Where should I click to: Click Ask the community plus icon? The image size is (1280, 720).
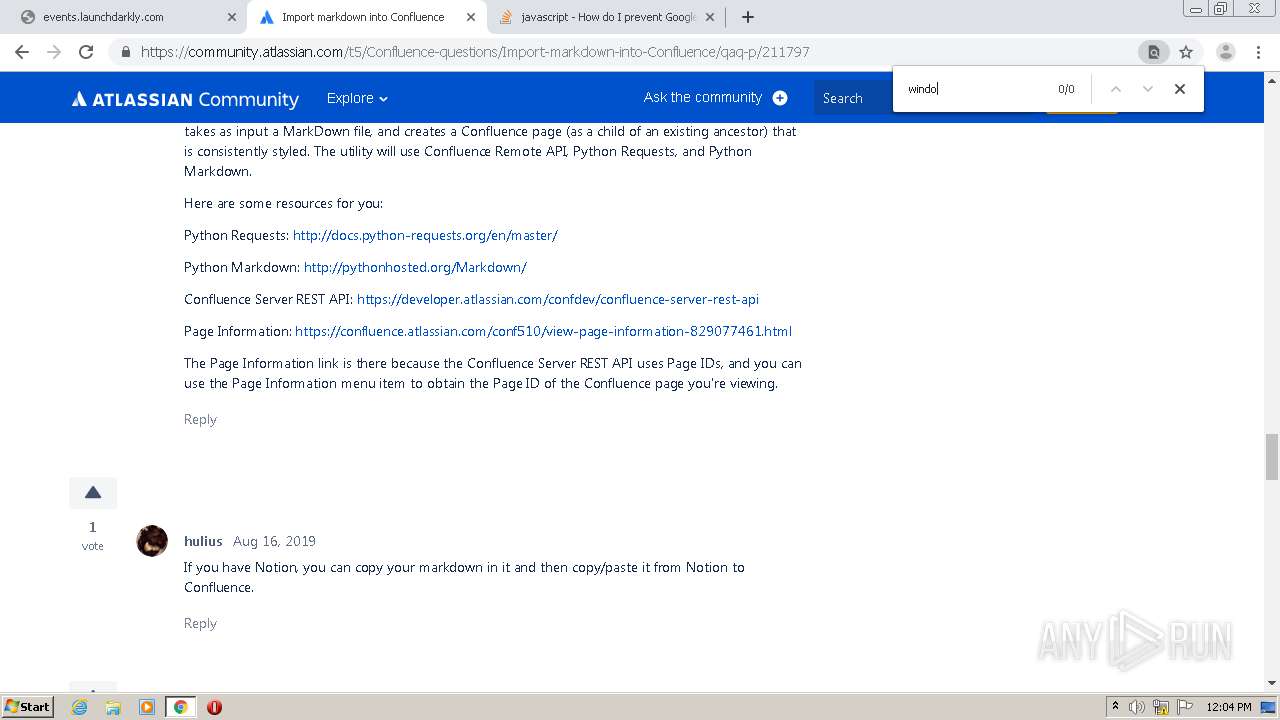(x=780, y=98)
